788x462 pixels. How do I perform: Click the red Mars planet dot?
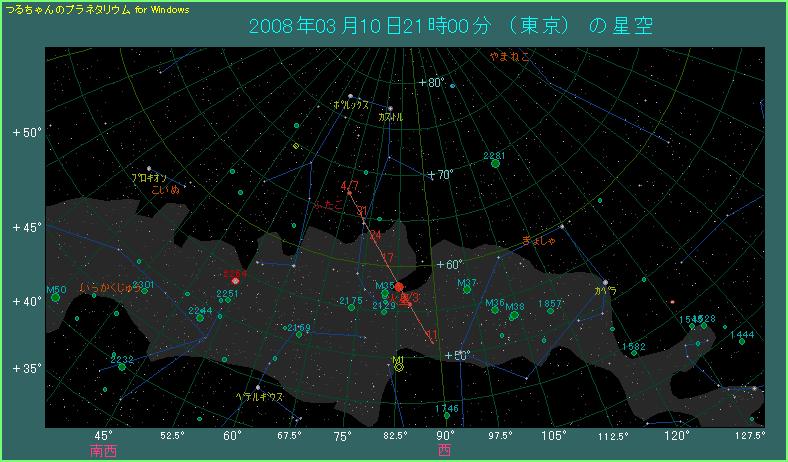point(399,287)
